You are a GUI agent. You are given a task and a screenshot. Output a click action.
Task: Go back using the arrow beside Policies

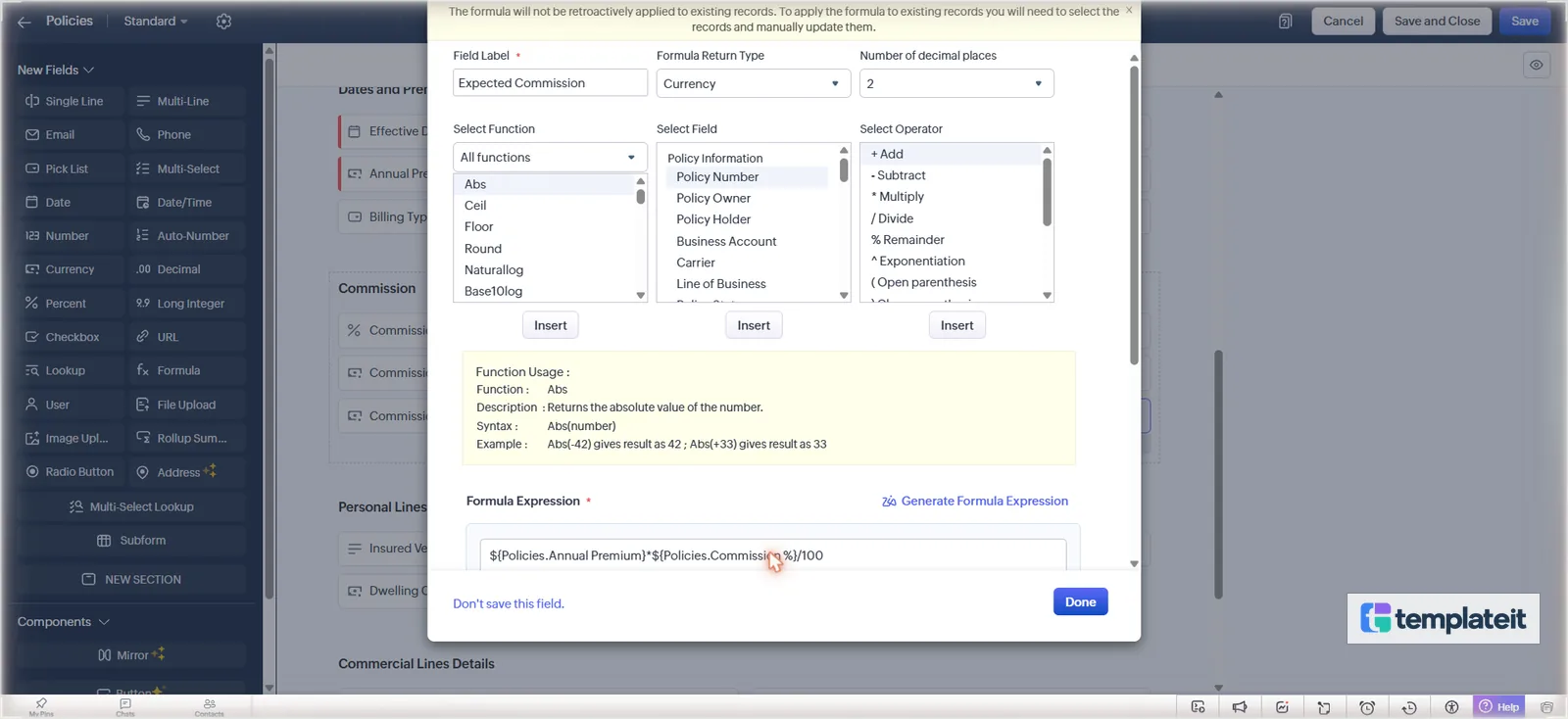pyautogui.click(x=24, y=22)
